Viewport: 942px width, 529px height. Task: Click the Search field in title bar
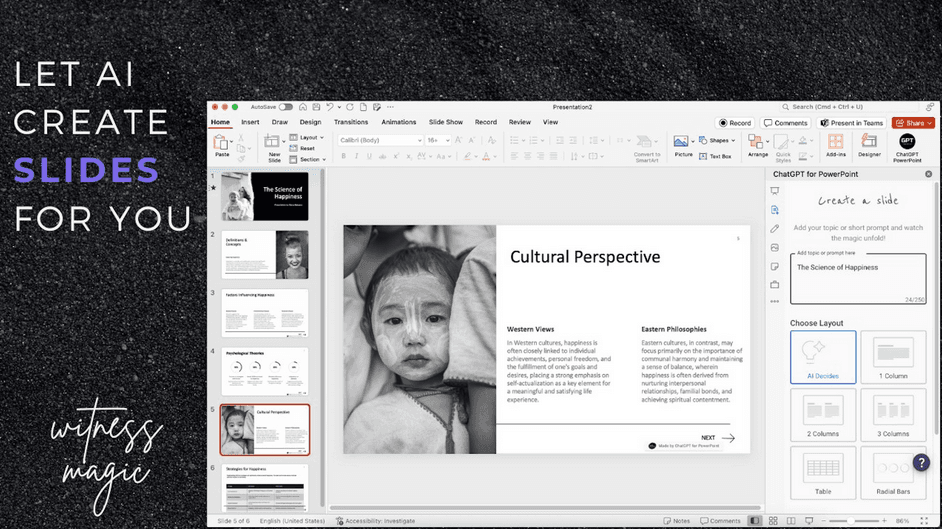click(850, 107)
